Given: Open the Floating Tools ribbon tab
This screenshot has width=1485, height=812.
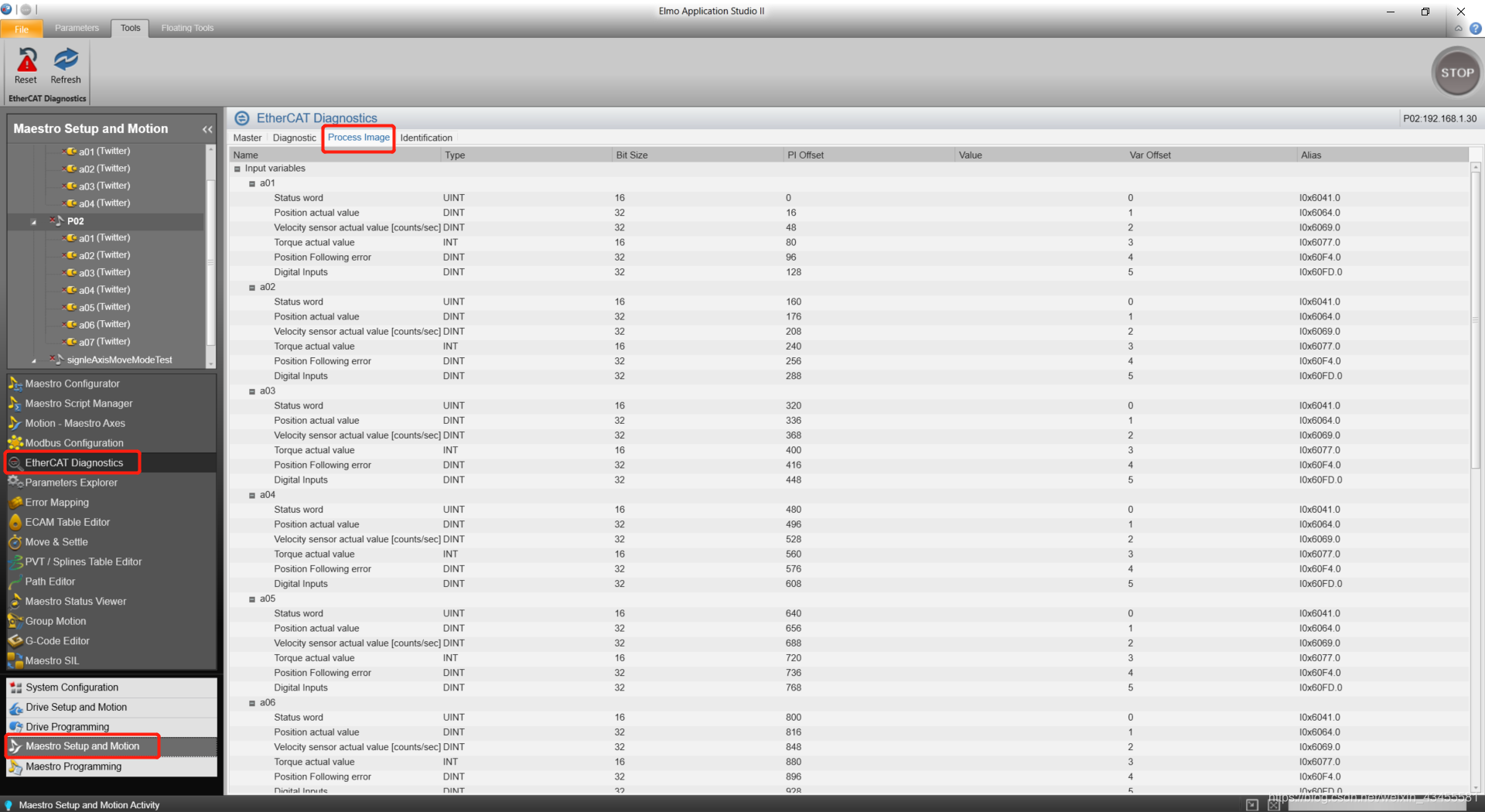Looking at the screenshot, I should click(x=187, y=28).
